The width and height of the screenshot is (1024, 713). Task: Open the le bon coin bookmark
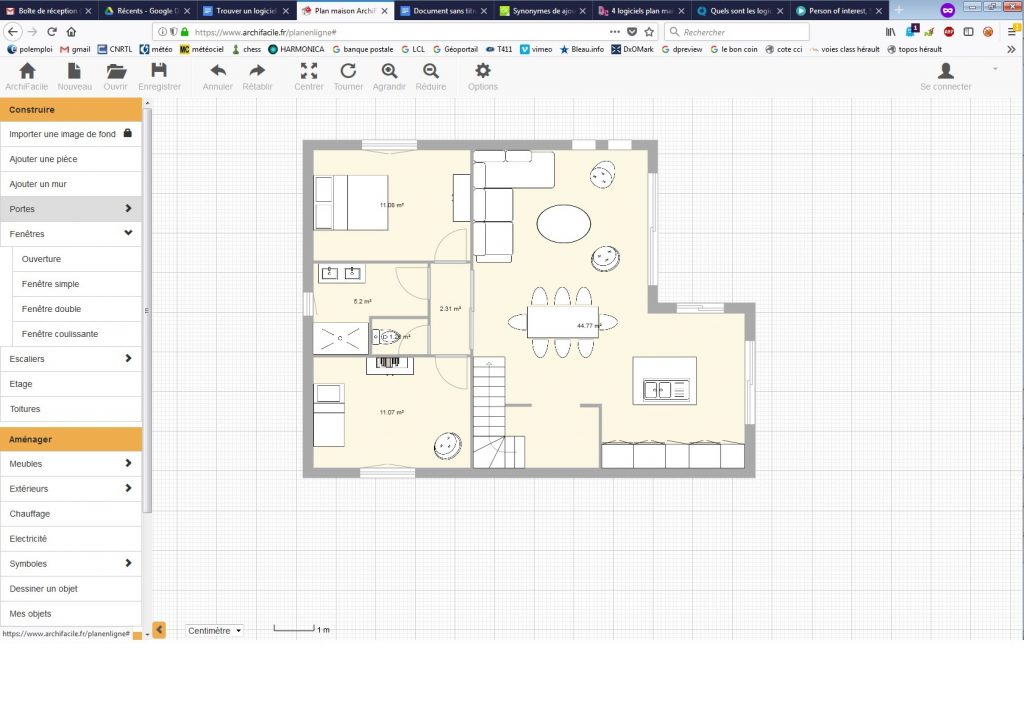pos(734,49)
